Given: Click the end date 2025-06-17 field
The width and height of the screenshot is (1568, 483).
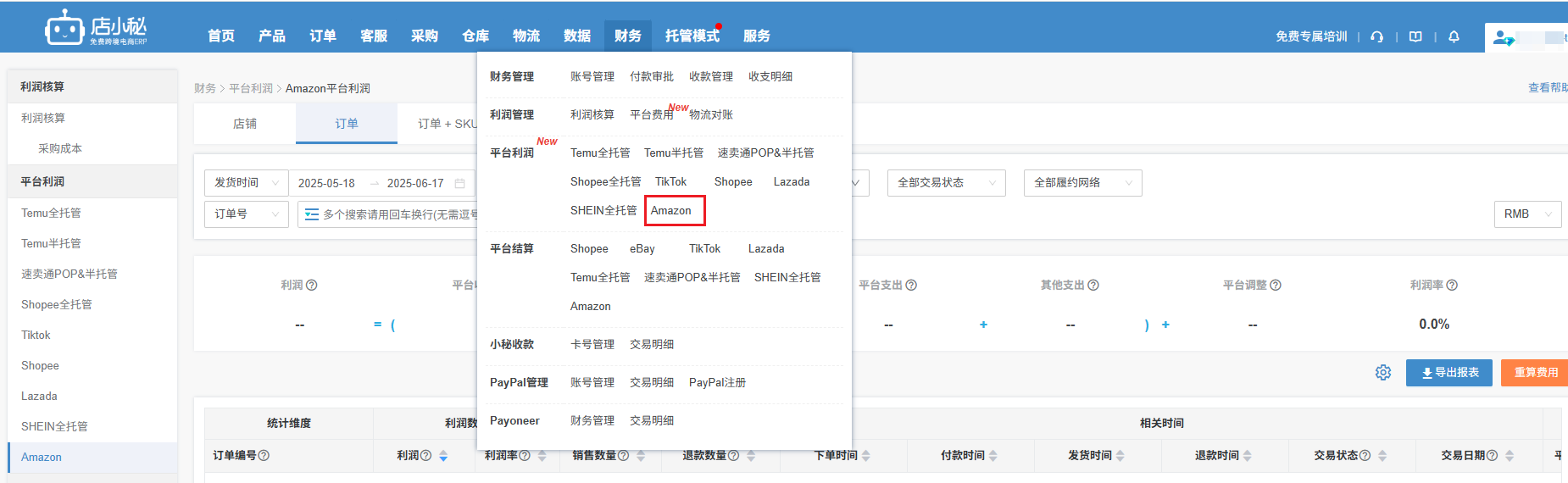Looking at the screenshot, I should (415, 183).
